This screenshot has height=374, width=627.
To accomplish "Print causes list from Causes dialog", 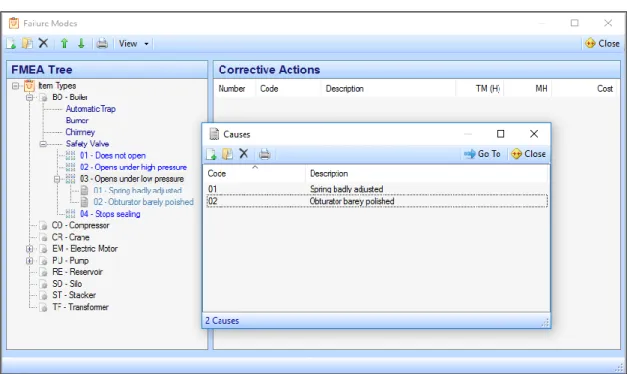I will (x=264, y=154).
